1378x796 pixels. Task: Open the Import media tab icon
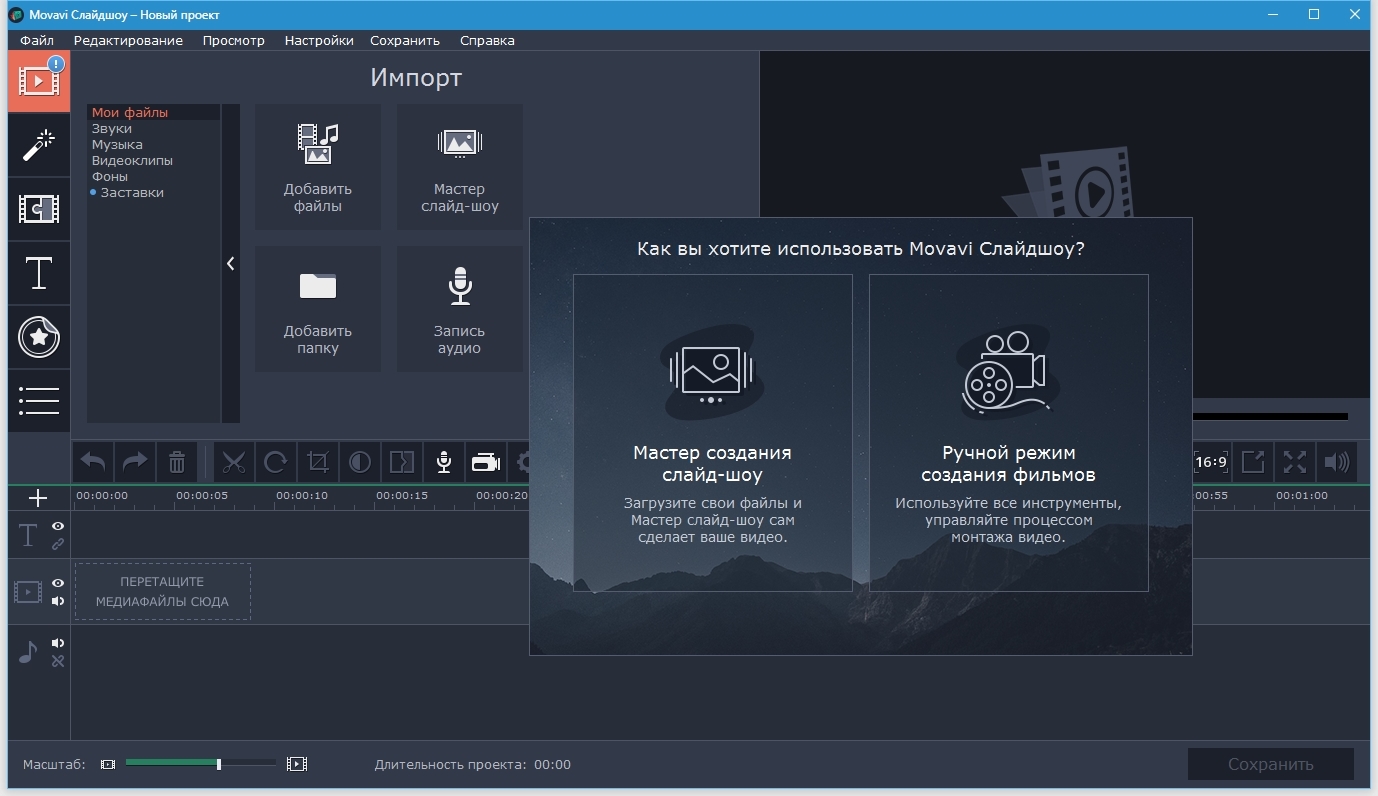tap(39, 81)
